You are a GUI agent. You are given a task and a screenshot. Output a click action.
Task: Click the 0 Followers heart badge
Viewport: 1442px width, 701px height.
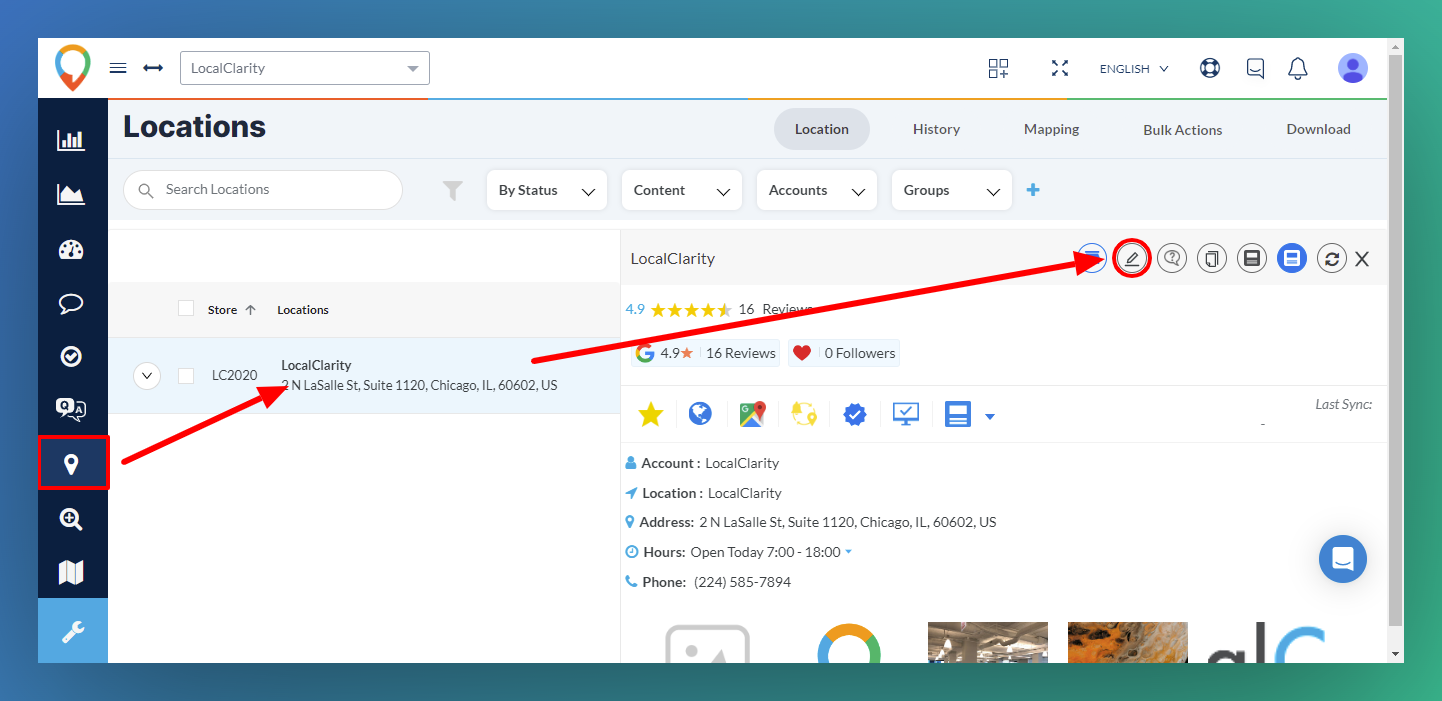843,353
